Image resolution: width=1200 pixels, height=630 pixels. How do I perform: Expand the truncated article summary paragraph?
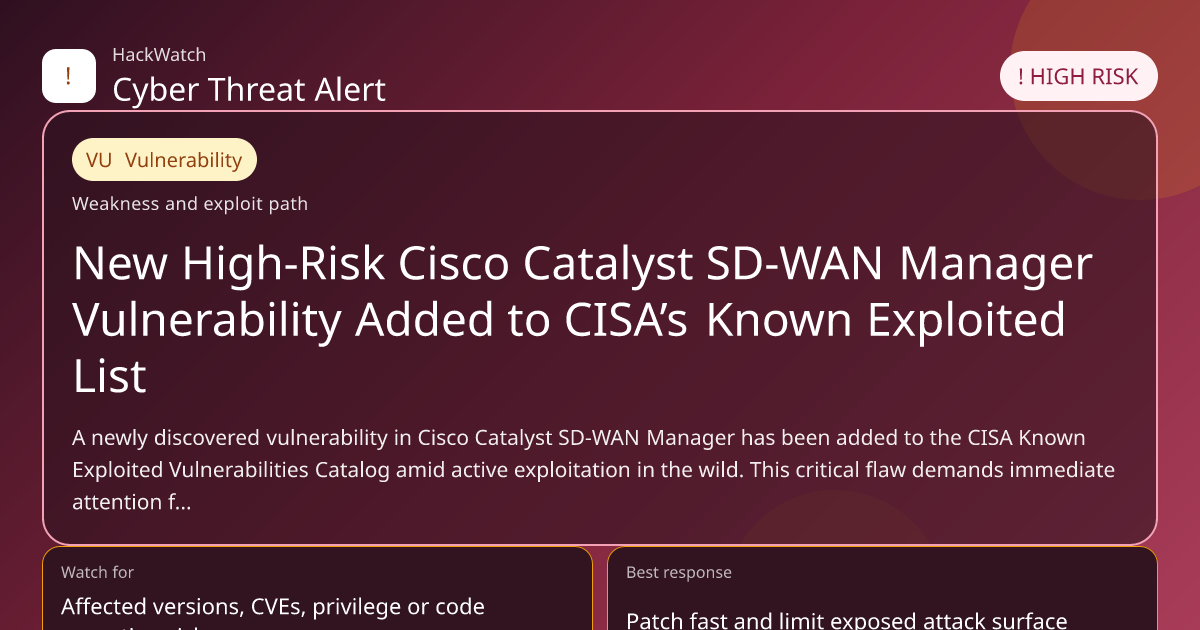tap(593, 470)
